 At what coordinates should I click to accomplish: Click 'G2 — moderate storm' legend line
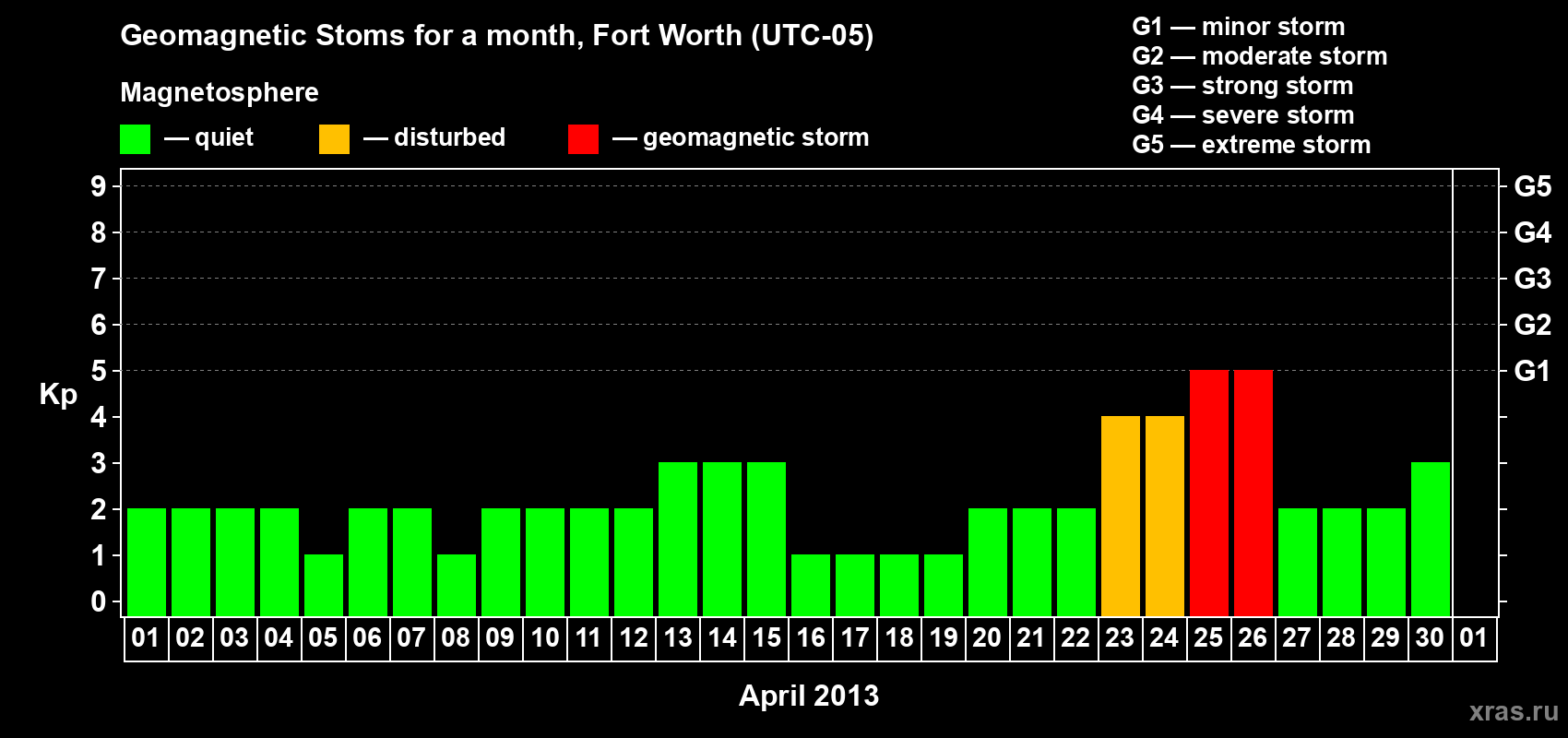point(1260,56)
